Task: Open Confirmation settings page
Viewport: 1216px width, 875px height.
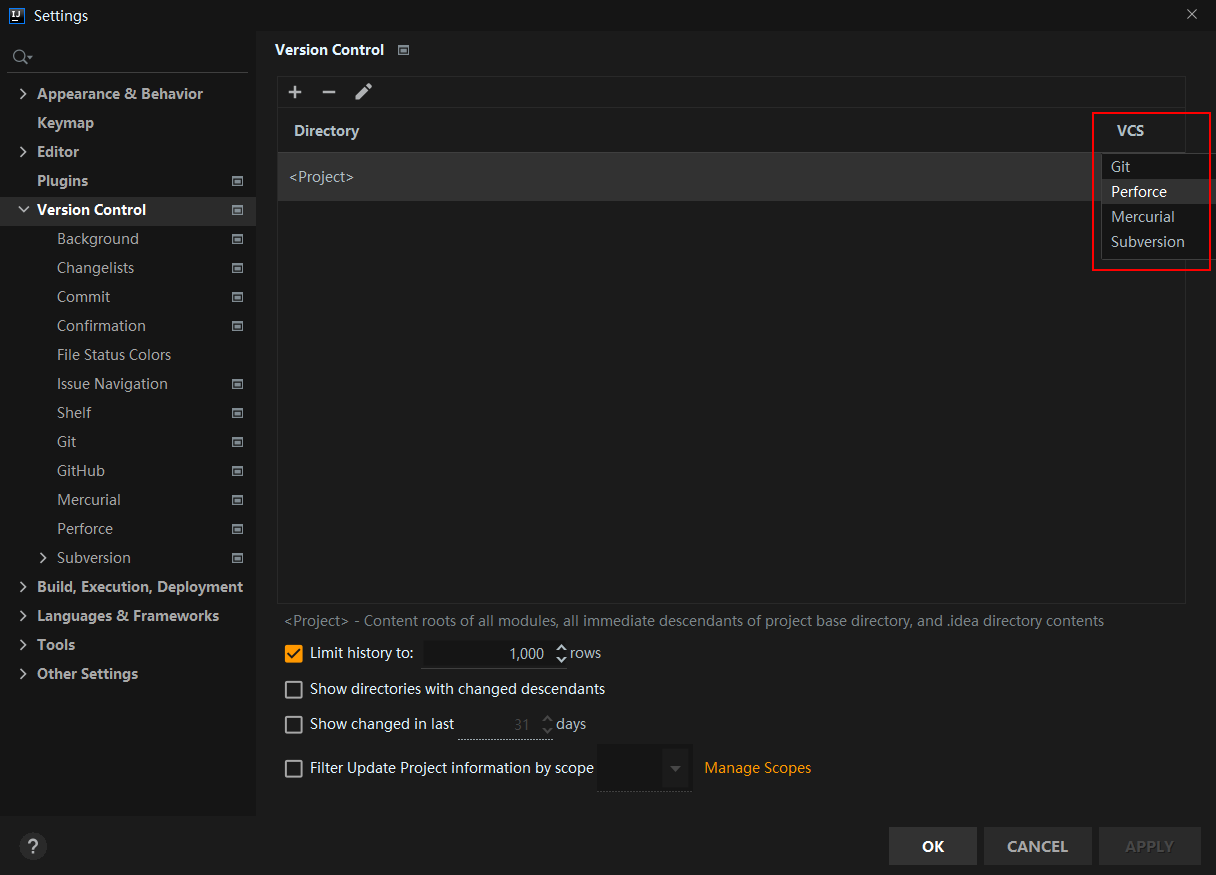Action: (x=101, y=326)
